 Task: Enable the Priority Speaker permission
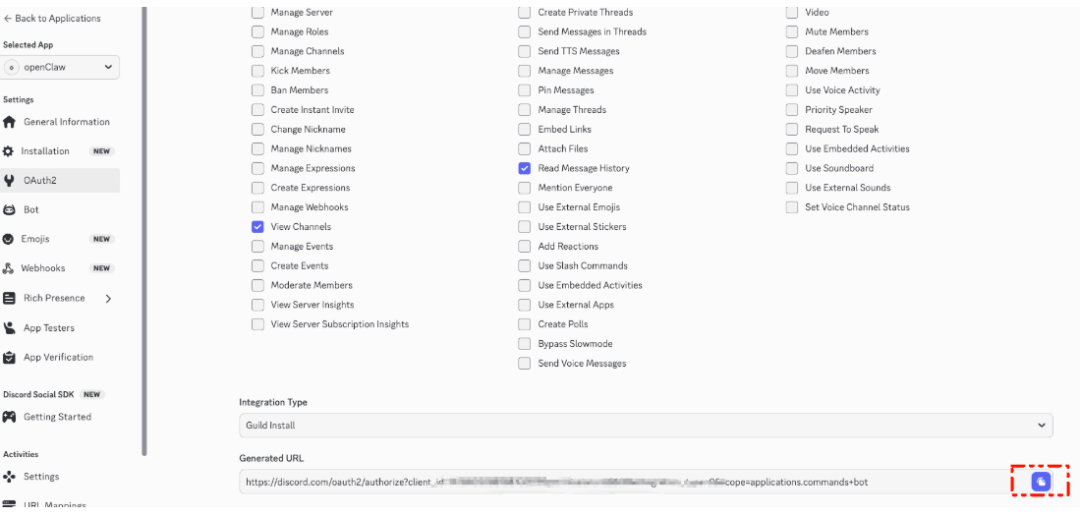(x=792, y=109)
